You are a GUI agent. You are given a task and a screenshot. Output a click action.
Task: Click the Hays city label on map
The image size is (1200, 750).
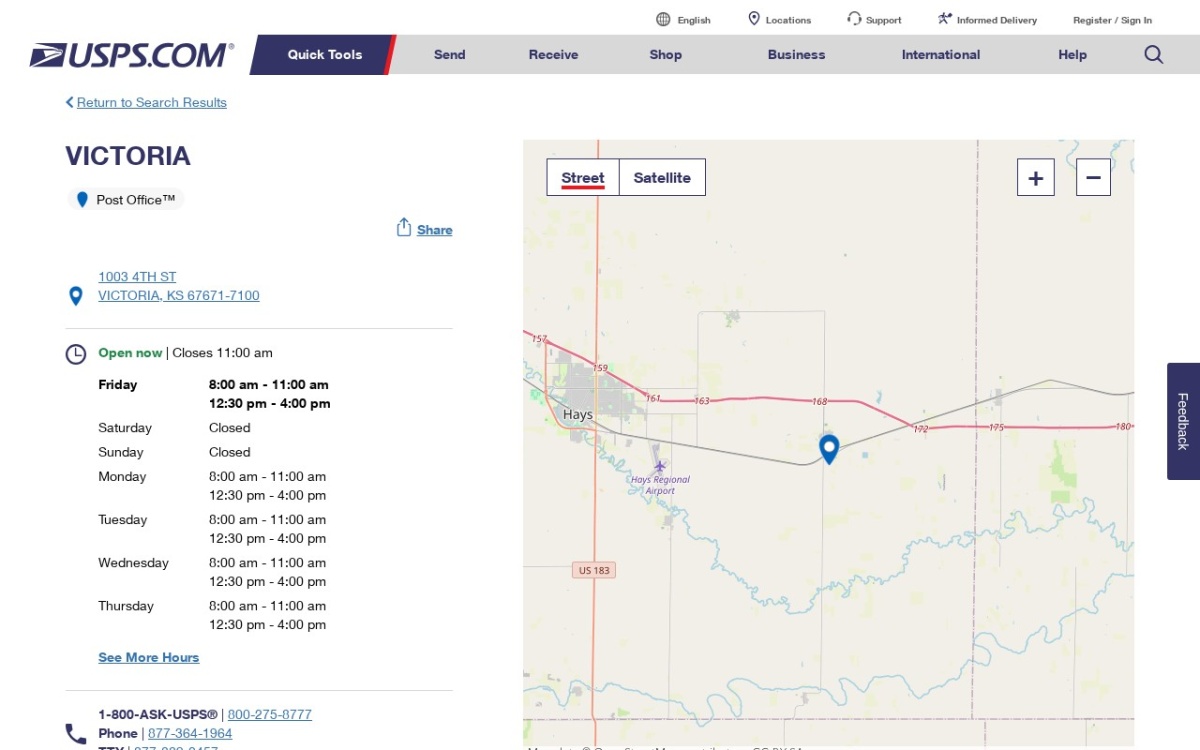pos(578,414)
